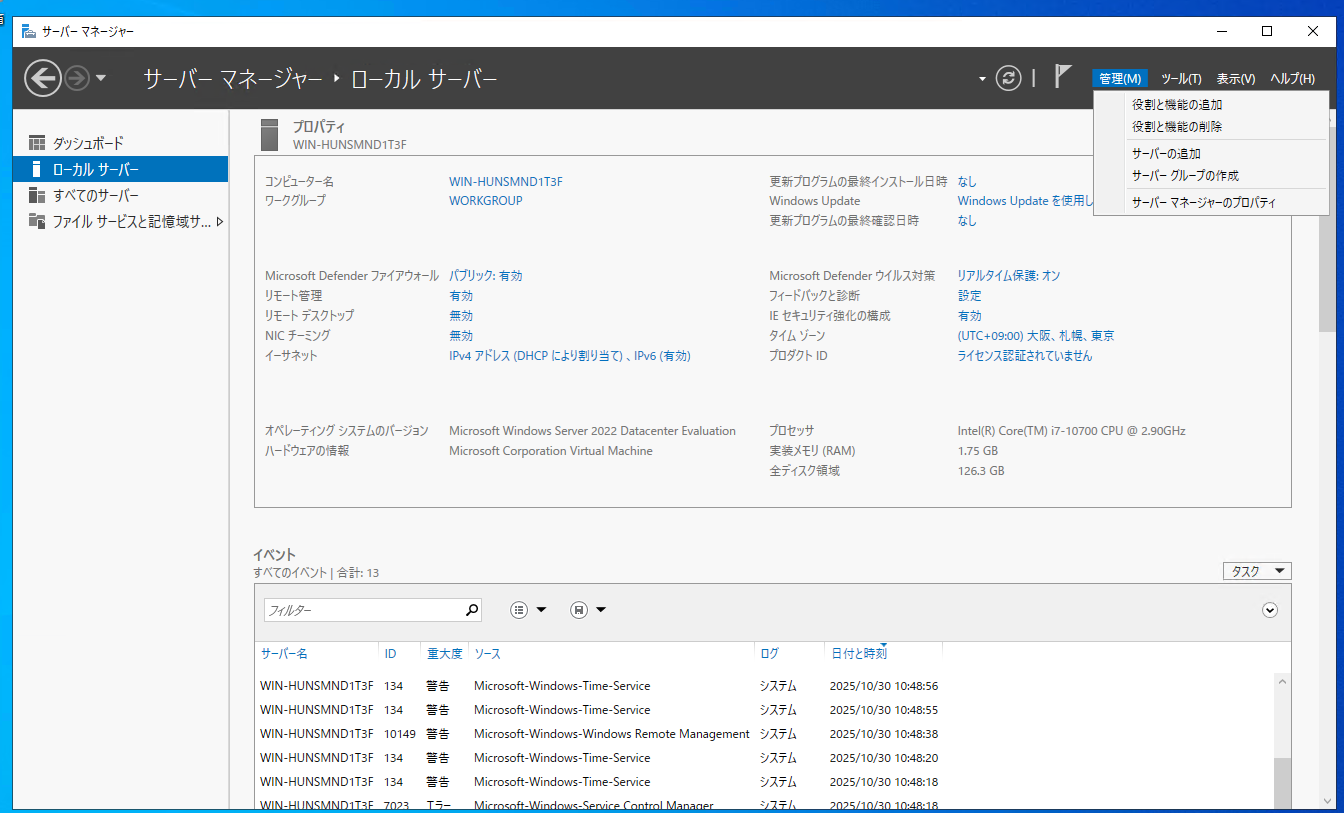Click the back navigation arrow button

[42, 78]
